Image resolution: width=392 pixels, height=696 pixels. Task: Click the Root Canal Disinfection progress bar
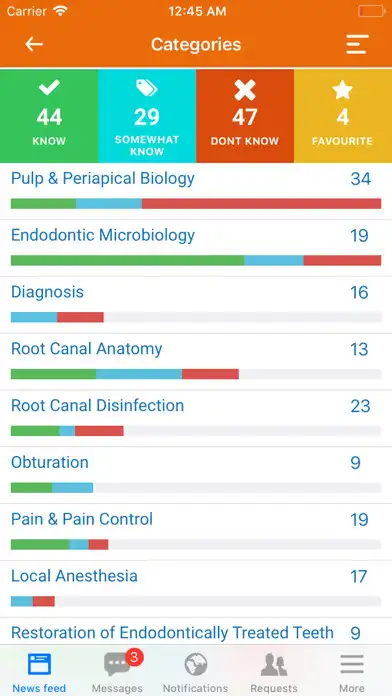(x=196, y=431)
